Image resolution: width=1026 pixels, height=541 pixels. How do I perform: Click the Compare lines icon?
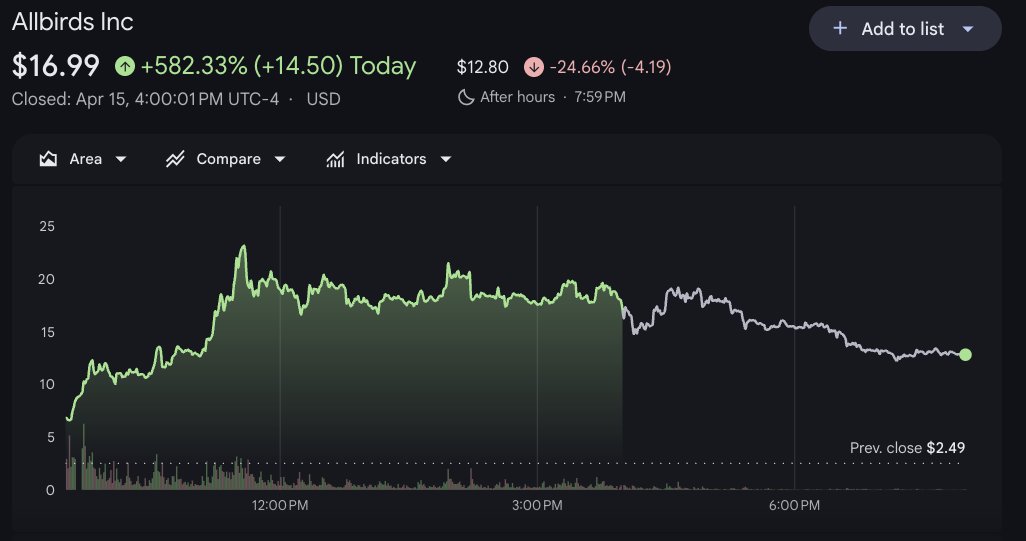(176, 159)
